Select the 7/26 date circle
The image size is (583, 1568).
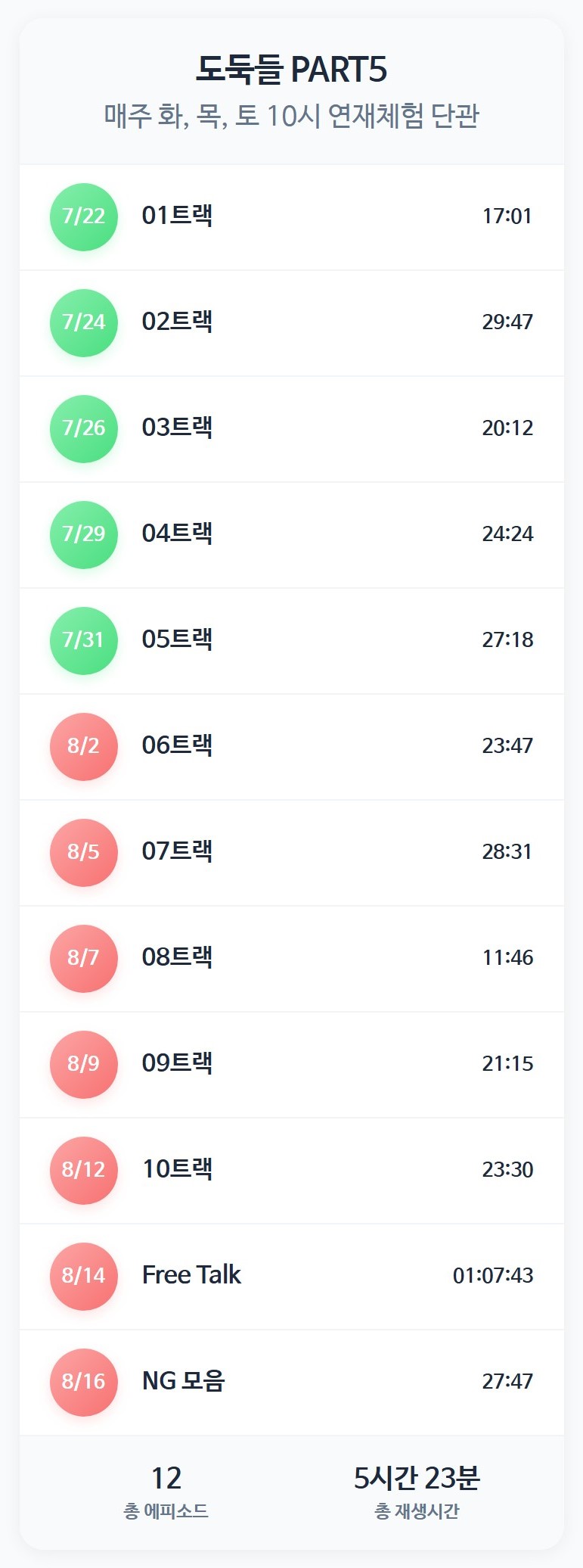click(84, 429)
